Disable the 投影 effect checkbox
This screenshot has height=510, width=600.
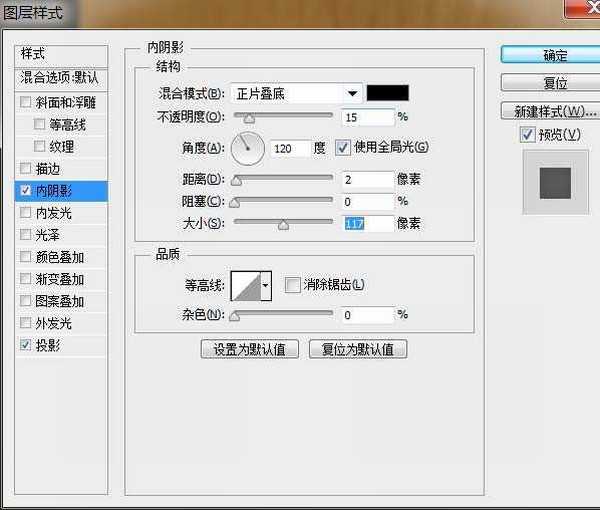(x=26, y=345)
